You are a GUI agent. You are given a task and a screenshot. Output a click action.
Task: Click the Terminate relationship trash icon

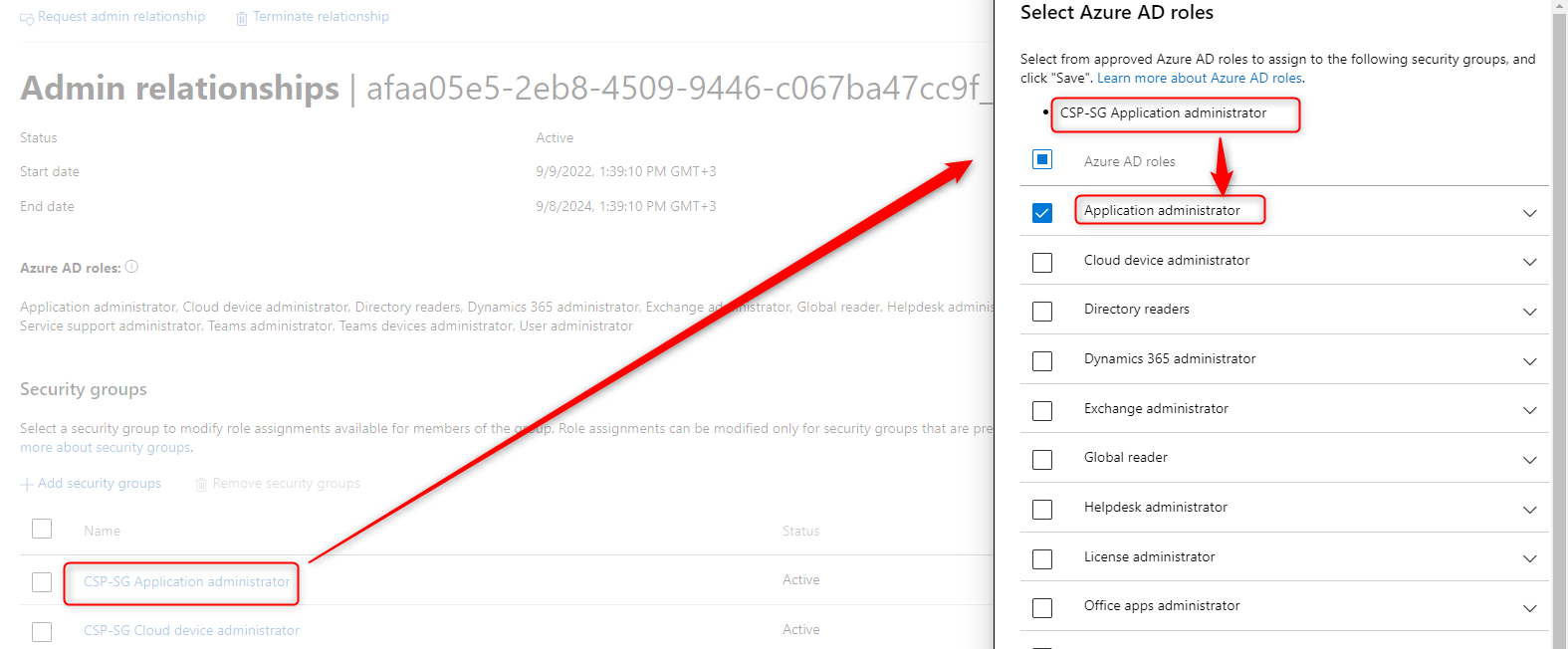click(x=242, y=19)
